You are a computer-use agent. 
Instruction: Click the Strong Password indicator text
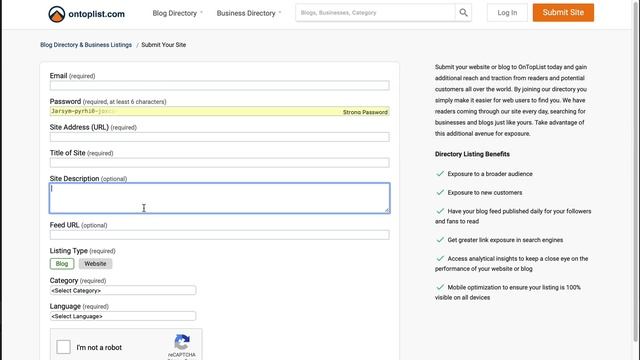pyautogui.click(x=365, y=112)
